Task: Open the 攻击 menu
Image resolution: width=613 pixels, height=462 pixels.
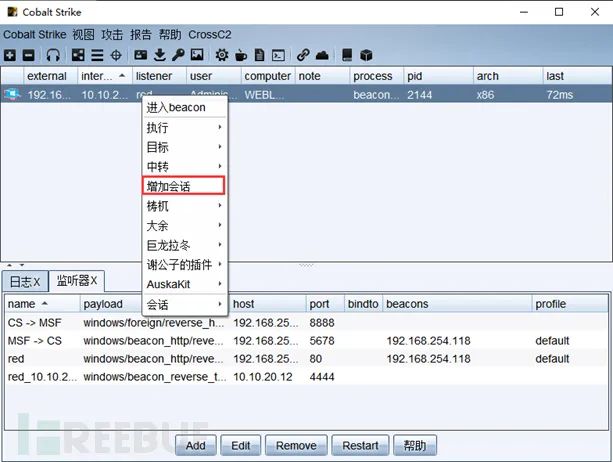Action: [112, 35]
